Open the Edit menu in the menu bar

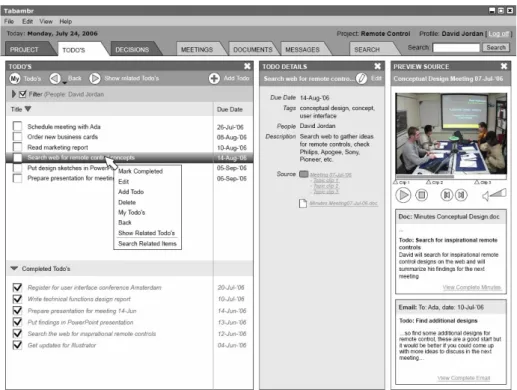tap(27, 21)
